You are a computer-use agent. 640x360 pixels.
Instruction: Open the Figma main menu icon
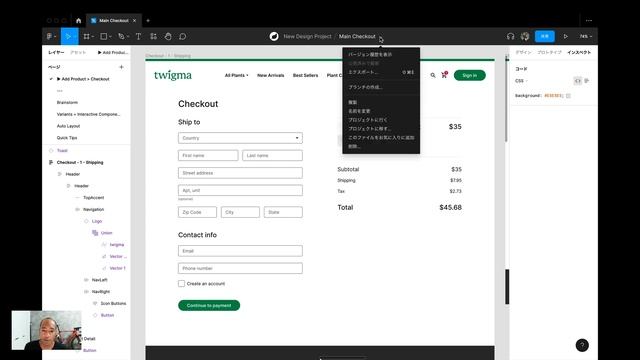[49, 36]
